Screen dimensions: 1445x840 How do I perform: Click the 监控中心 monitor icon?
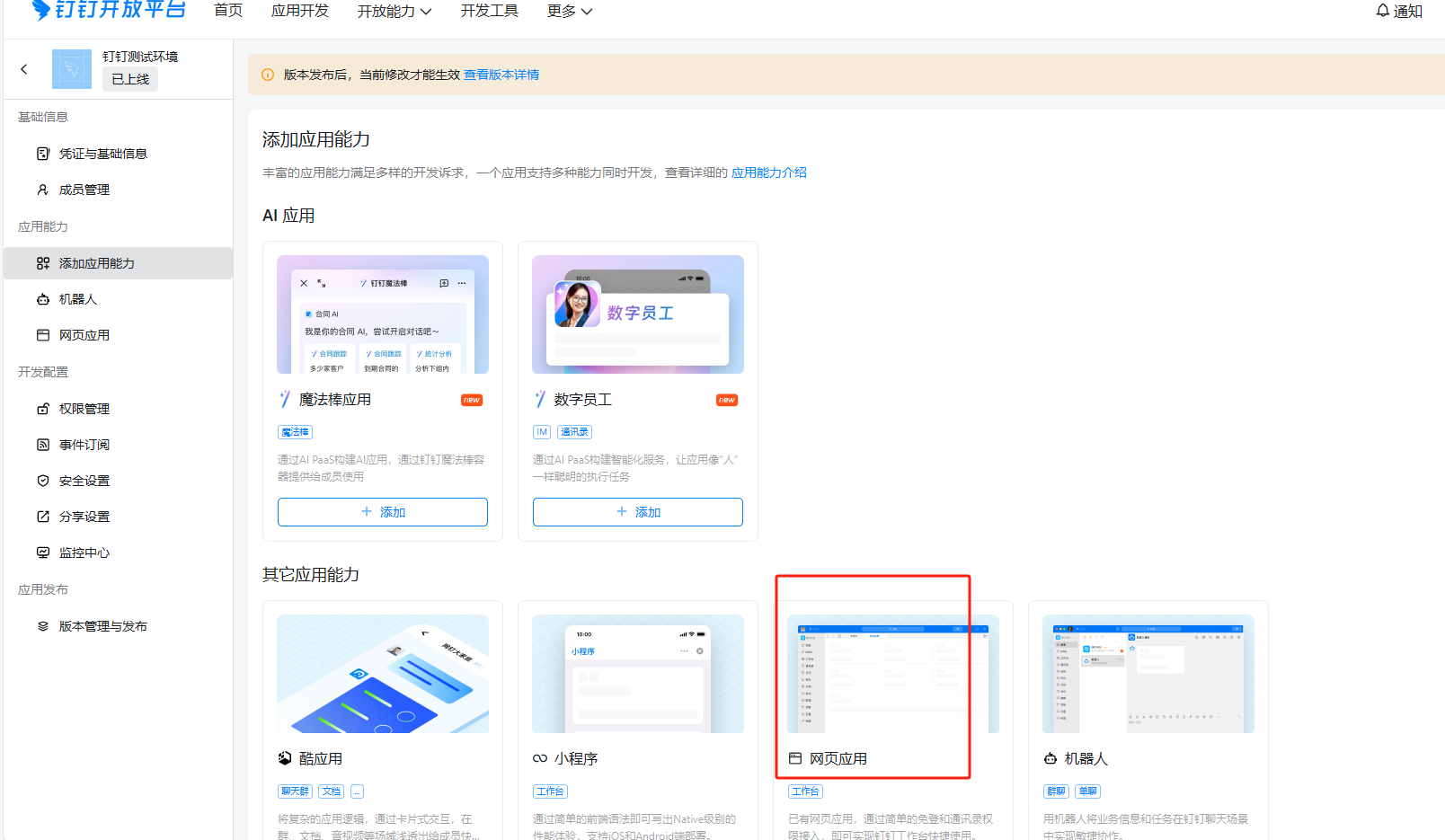[42, 553]
